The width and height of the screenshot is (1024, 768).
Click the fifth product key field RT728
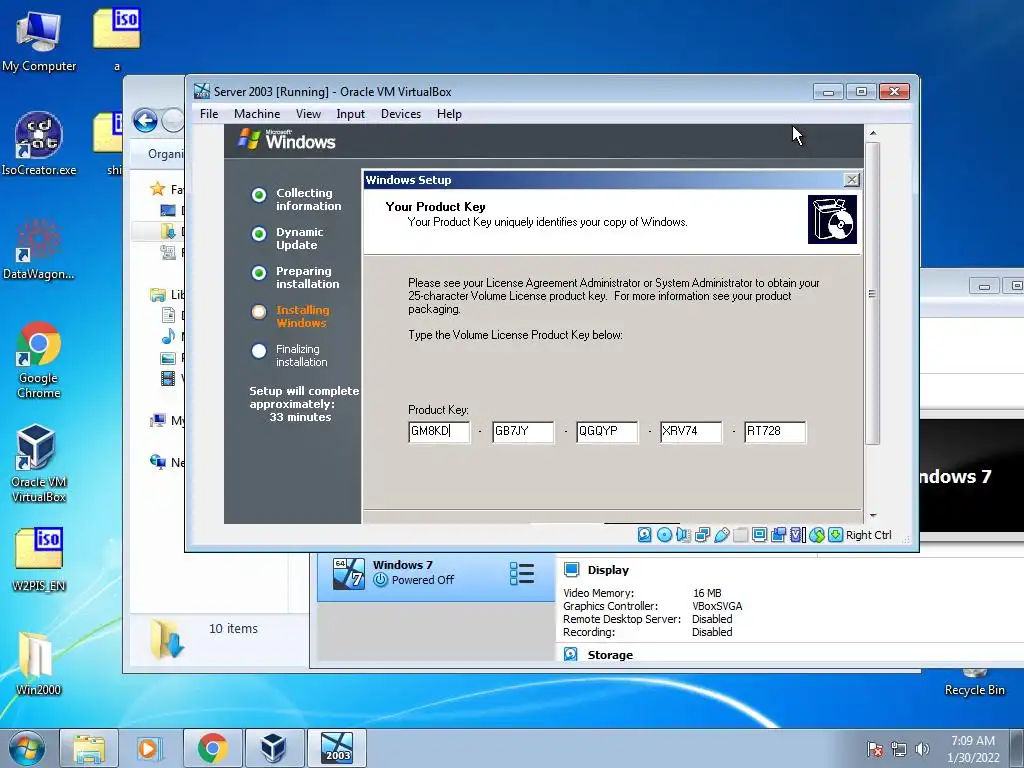click(775, 432)
